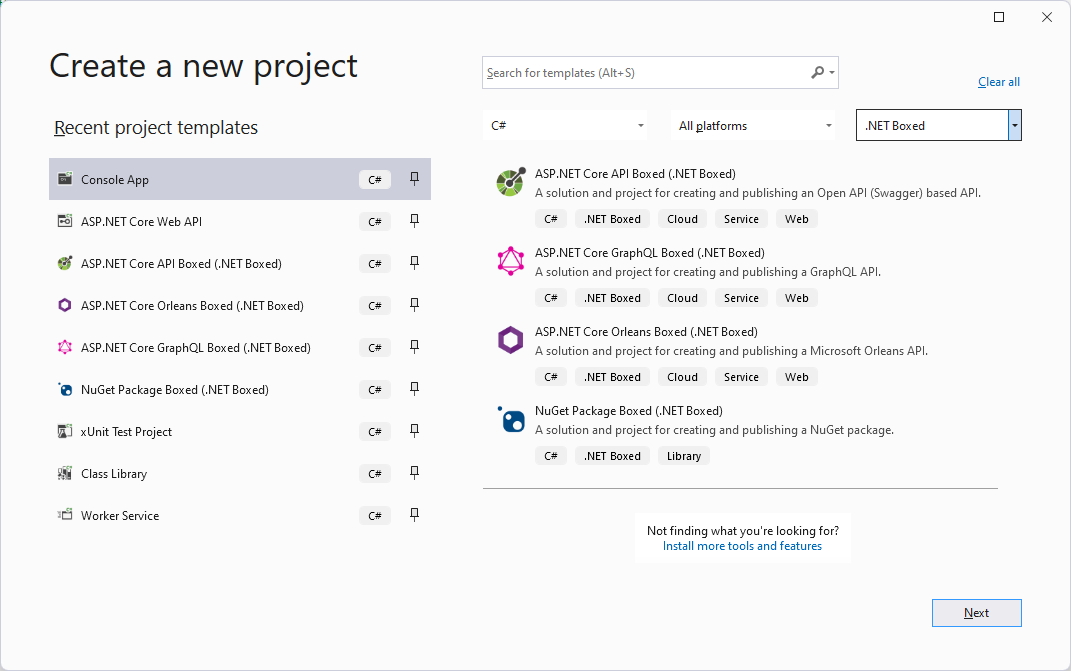Viewport: 1071px width, 671px height.
Task: Pin the ASP.NET Core Web API template
Action: tap(414, 222)
